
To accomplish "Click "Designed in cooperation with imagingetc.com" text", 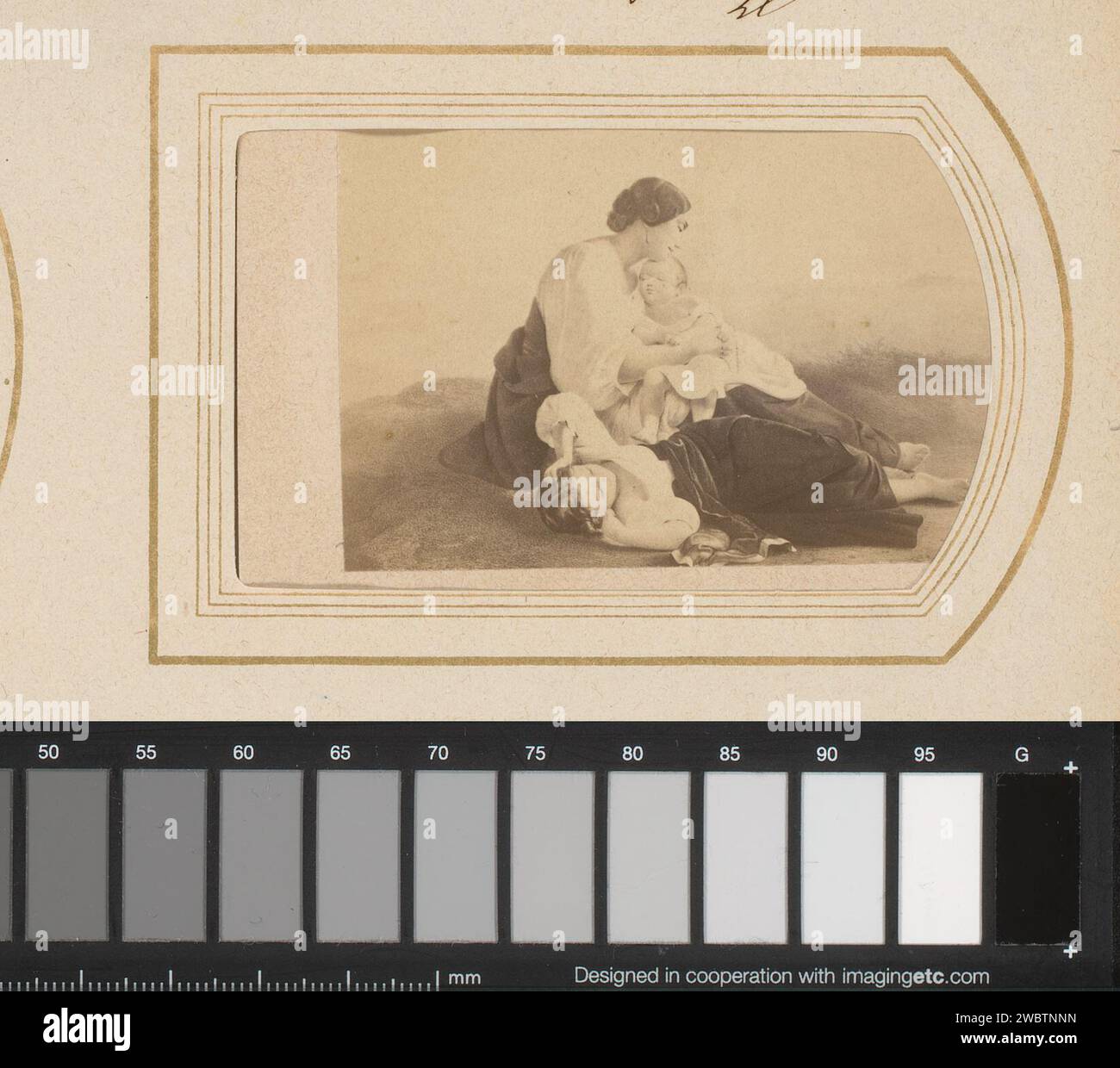I will click(781, 977).
